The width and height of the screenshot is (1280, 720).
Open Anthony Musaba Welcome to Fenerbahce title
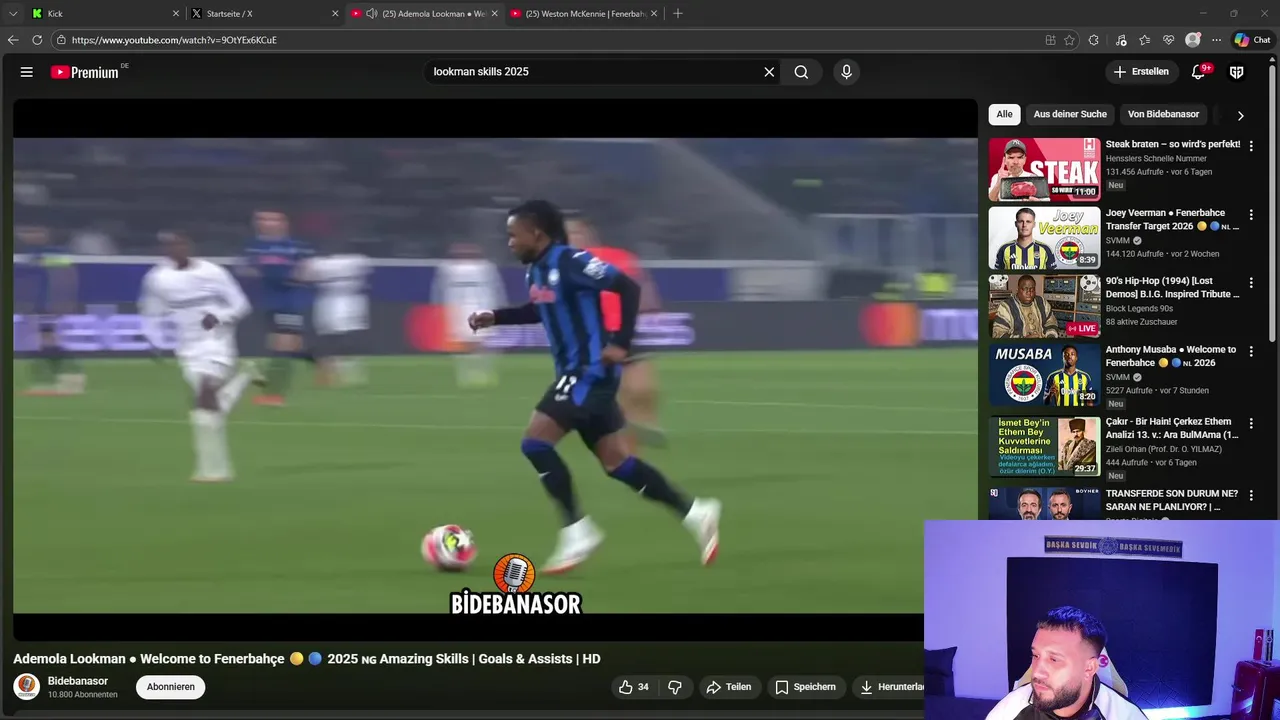(x=1172, y=356)
